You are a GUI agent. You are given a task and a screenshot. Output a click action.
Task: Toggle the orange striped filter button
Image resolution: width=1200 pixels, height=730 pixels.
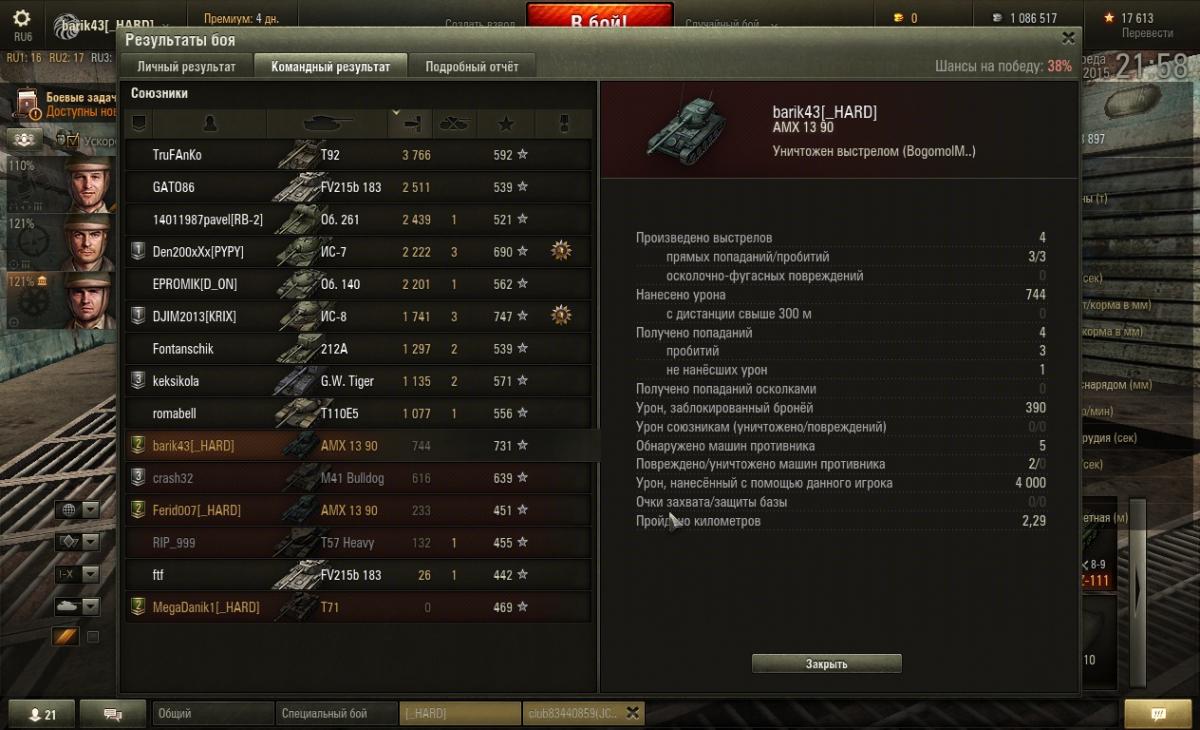tap(66, 637)
